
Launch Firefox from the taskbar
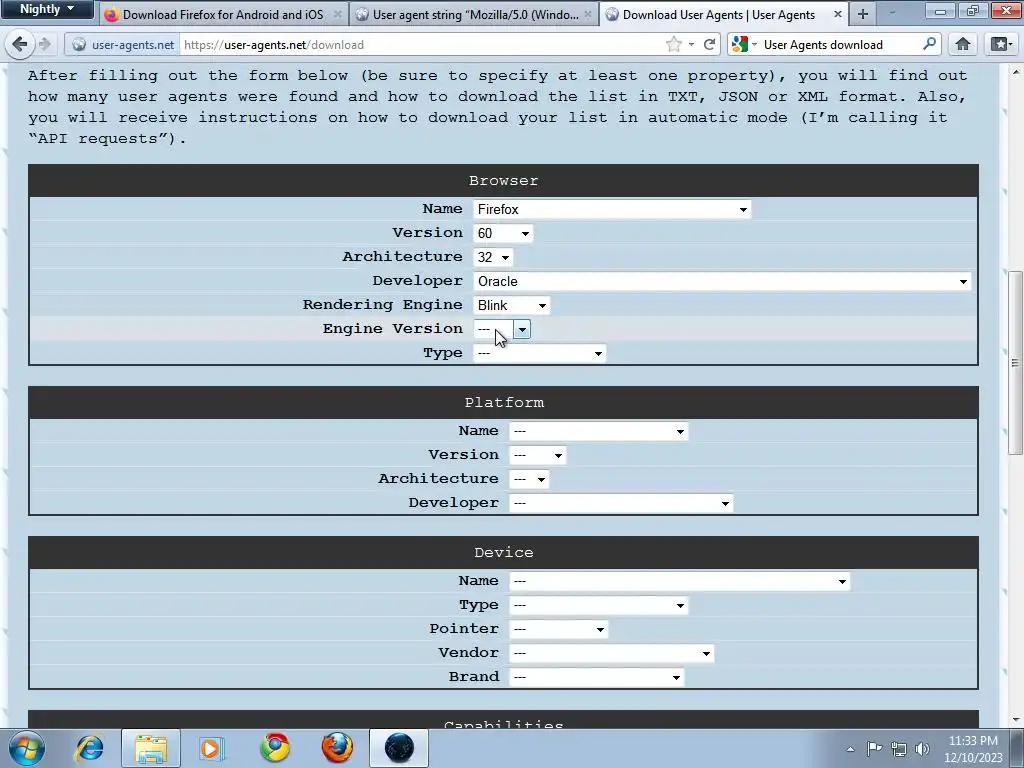point(337,748)
